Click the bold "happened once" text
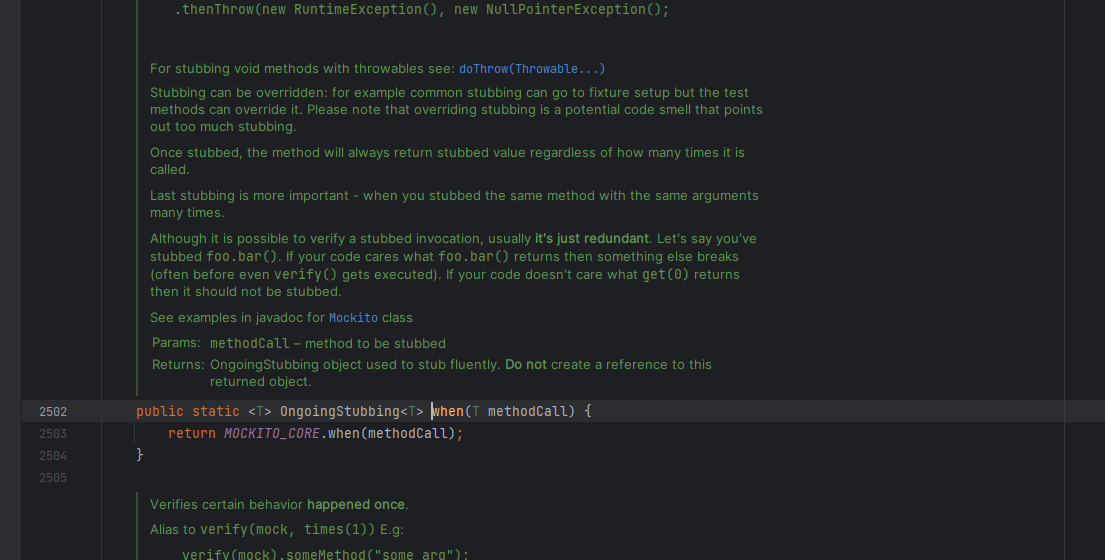Screen dimensions: 1105x560 coord(355,505)
